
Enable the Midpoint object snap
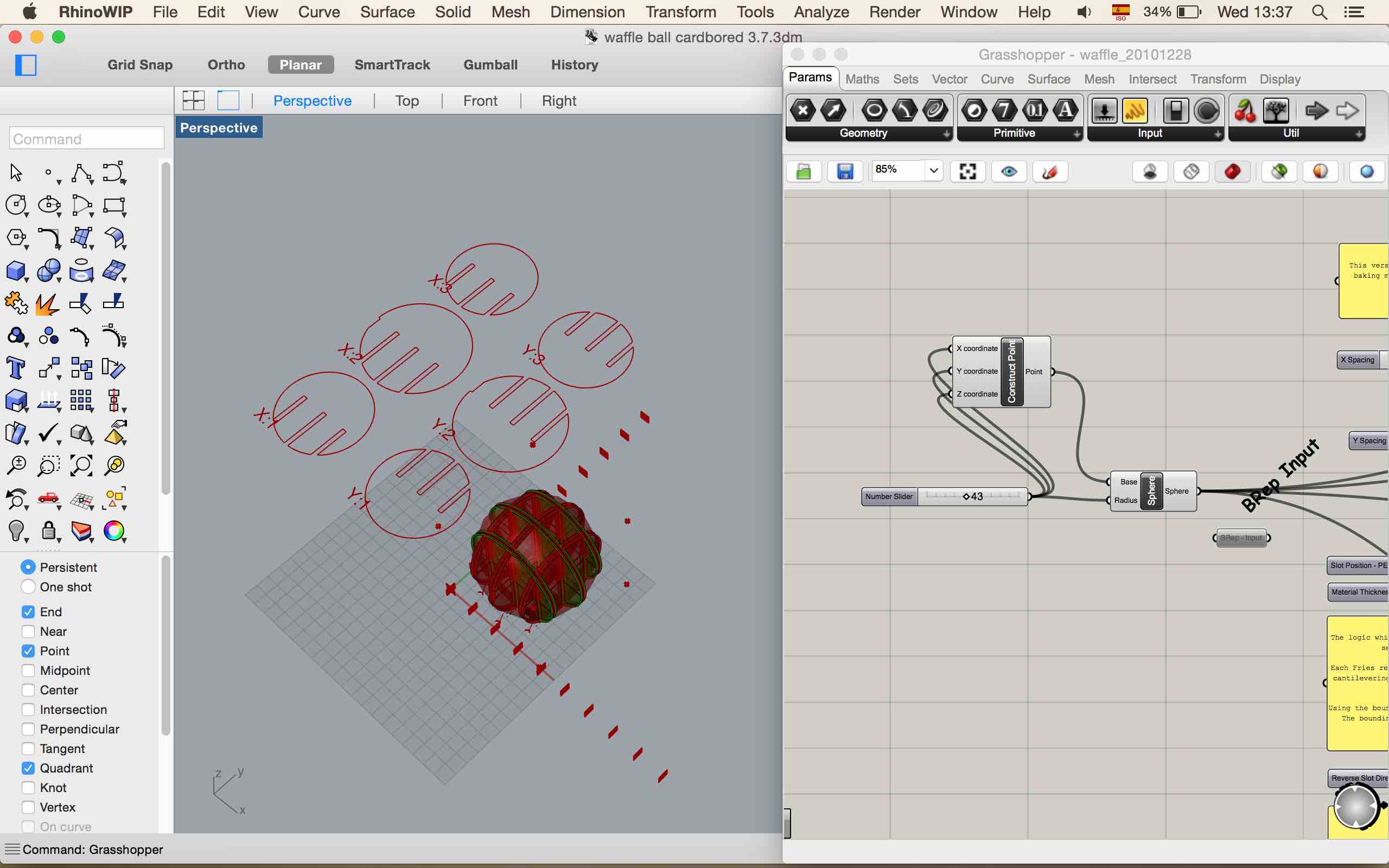point(28,671)
